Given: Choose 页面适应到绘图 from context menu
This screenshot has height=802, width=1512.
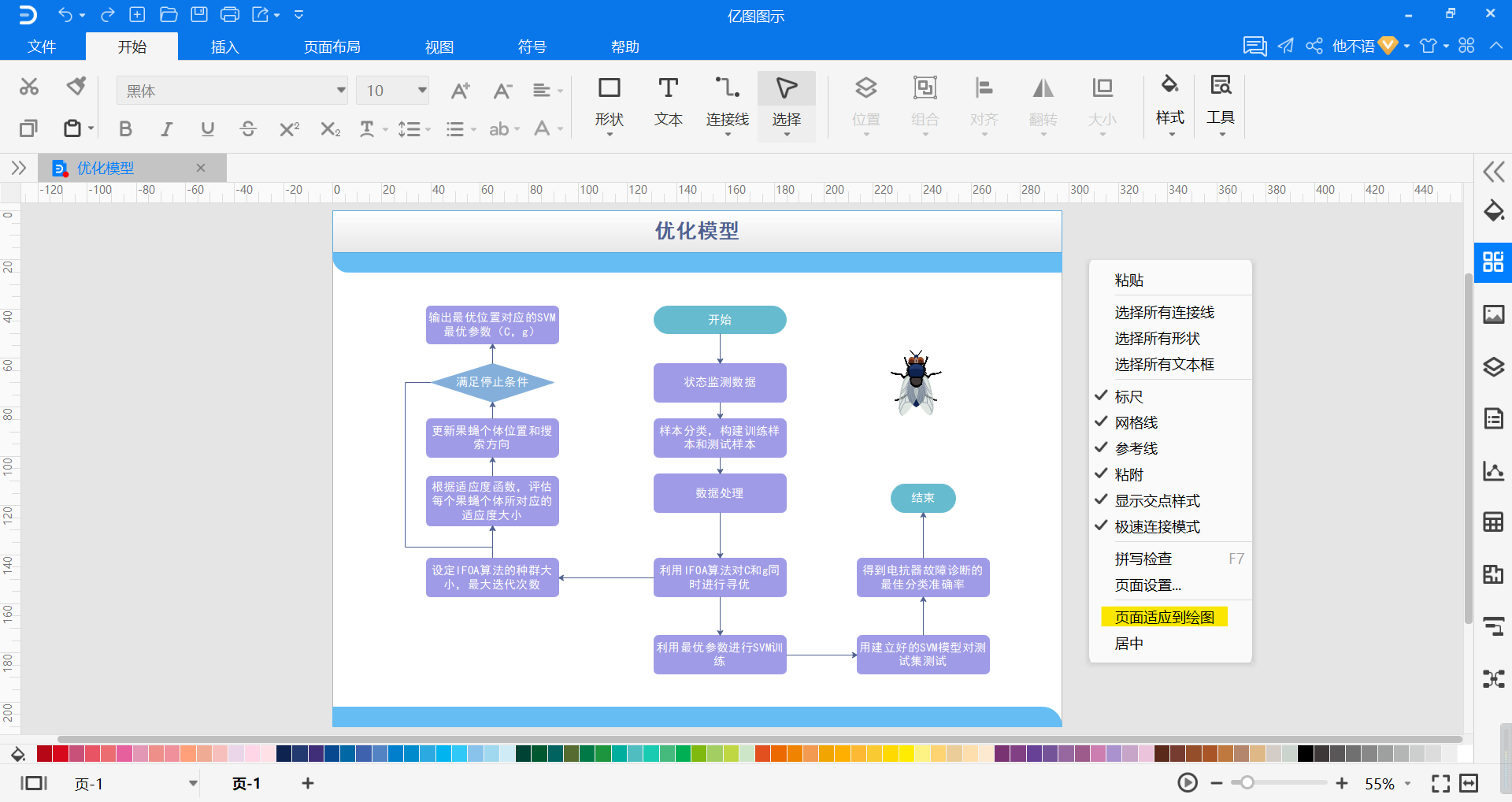Looking at the screenshot, I should coord(1164,617).
